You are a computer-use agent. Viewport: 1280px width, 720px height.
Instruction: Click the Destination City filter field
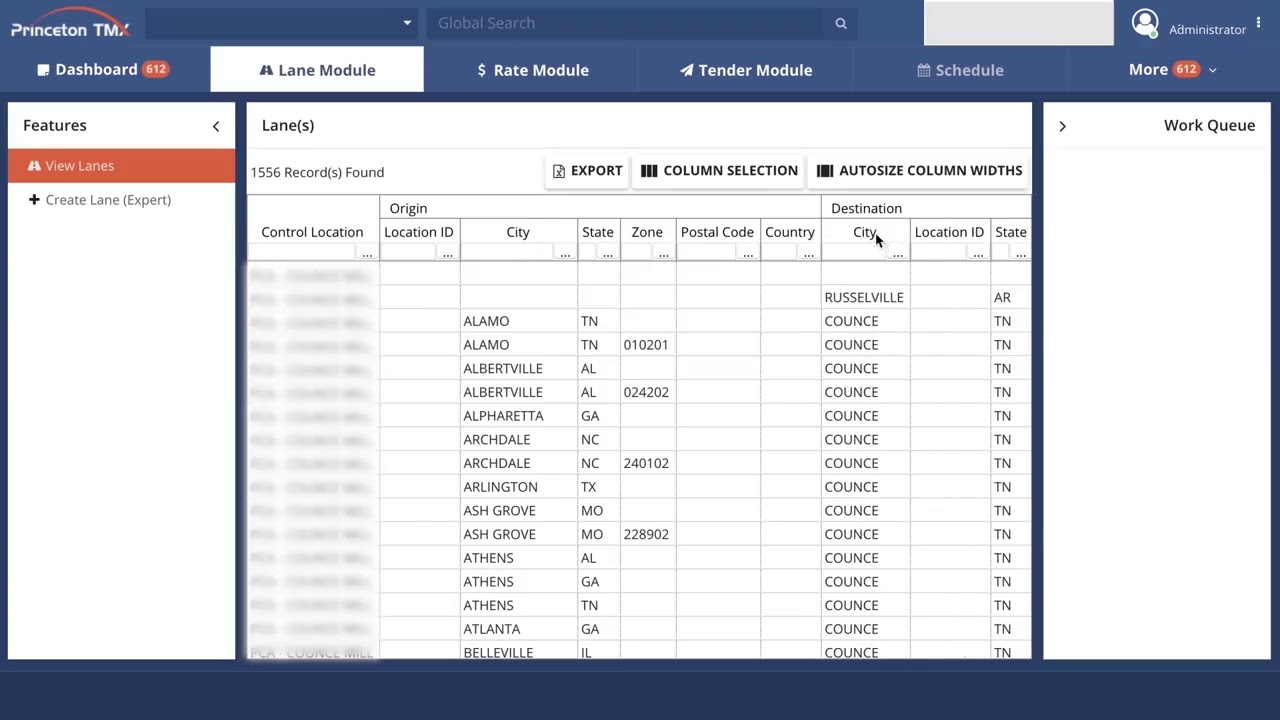(855, 252)
